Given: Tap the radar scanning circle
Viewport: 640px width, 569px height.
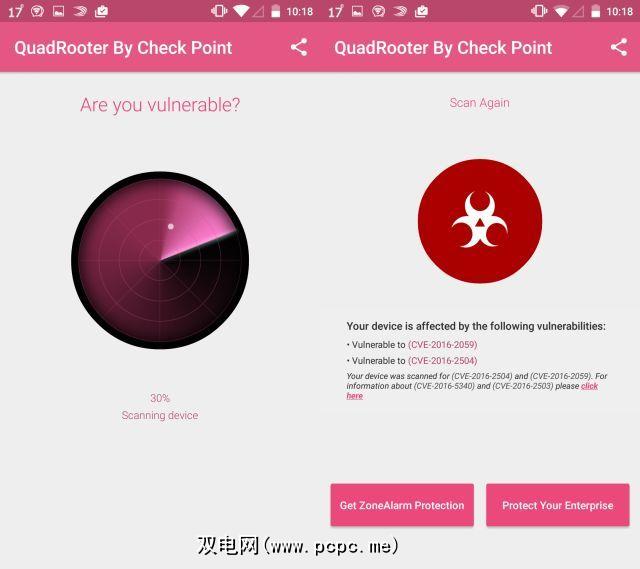Looking at the screenshot, I should (x=160, y=260).
